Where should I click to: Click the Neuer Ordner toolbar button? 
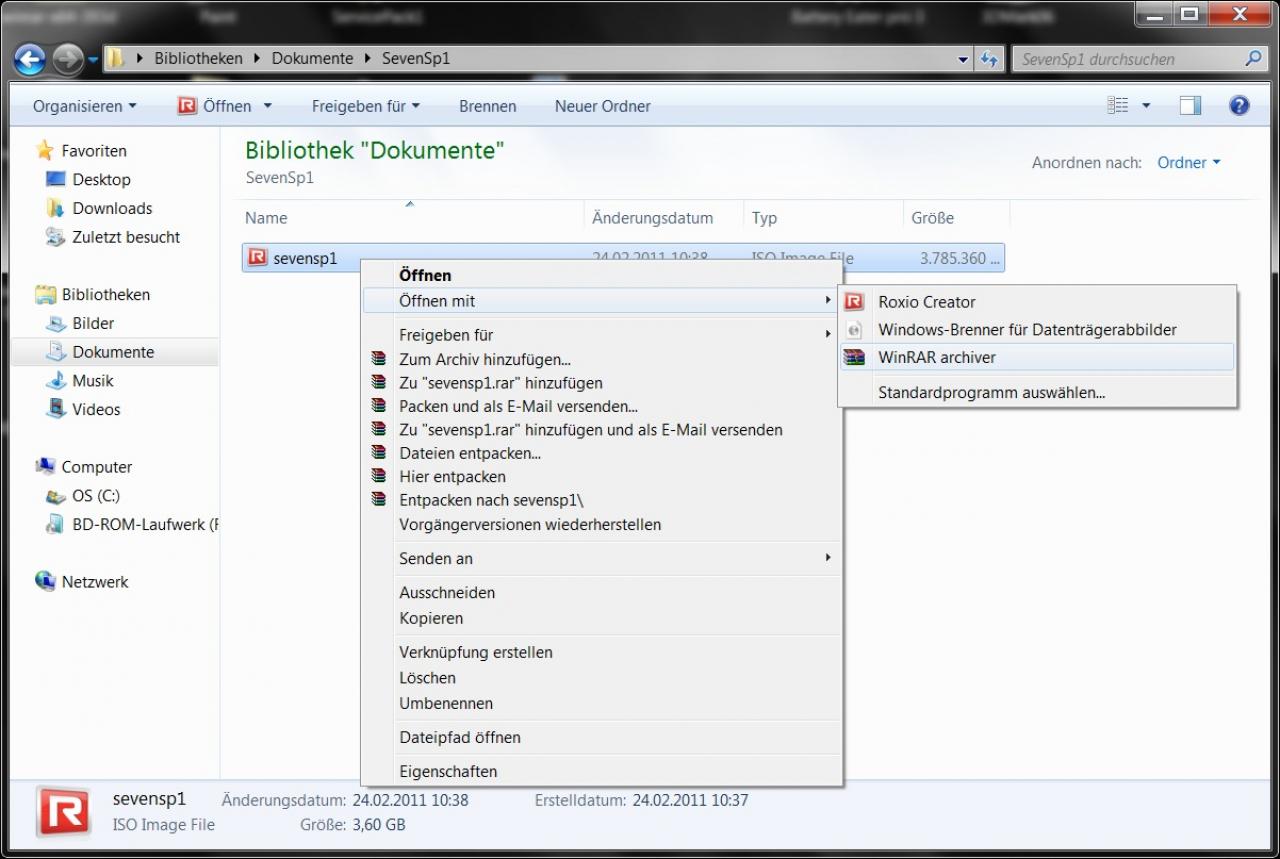603,106
